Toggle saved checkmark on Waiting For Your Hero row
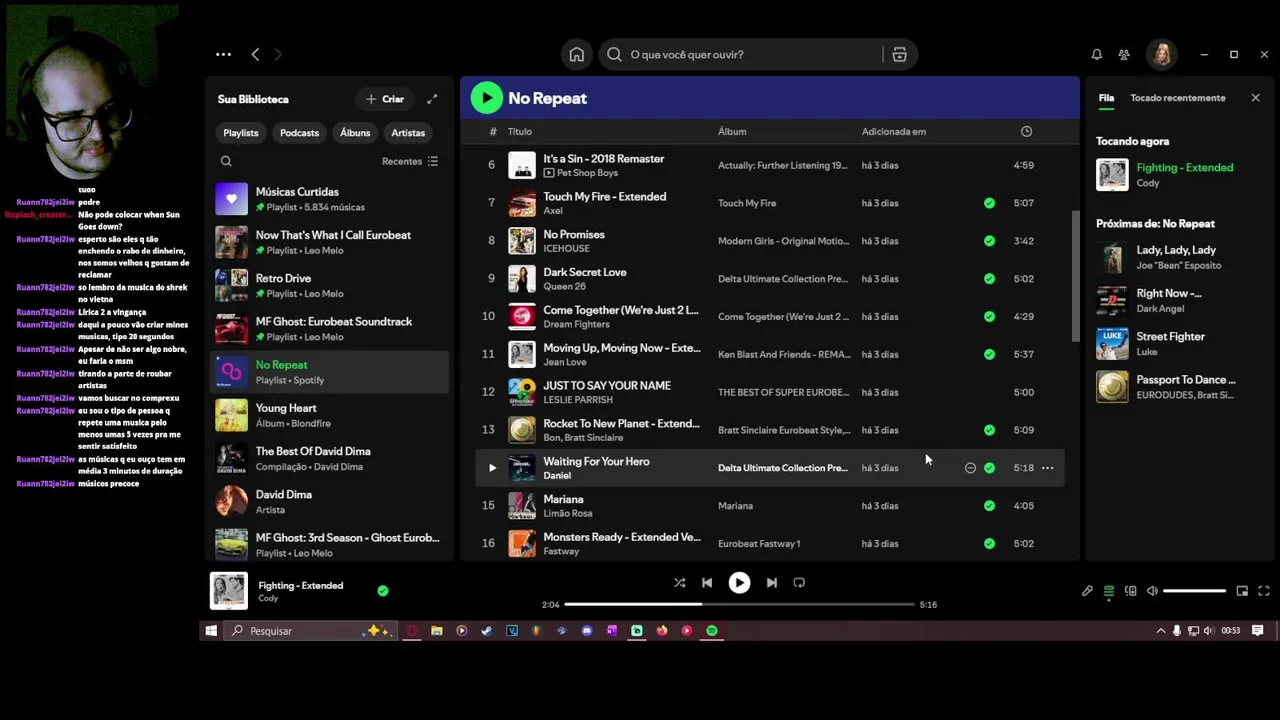 (x=989, y=468)
